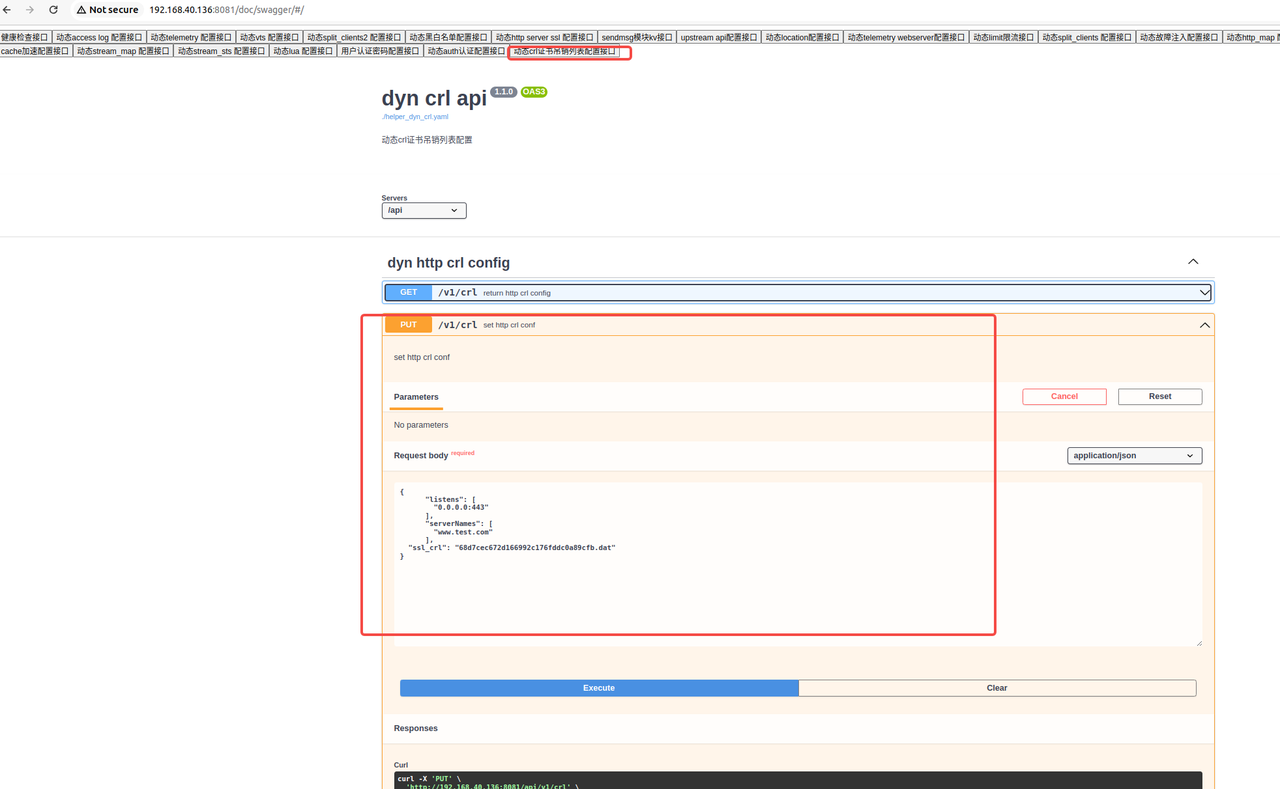1280x789 pixels.
Task: Open the ./helper_dyn_crl.yaml link
Action: (415, 117)
